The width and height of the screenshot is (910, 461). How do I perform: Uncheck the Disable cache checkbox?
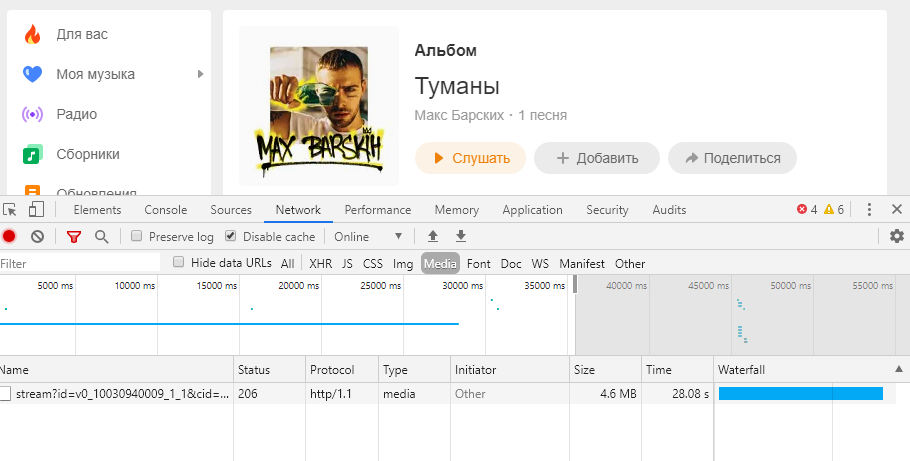coord(231,237)
